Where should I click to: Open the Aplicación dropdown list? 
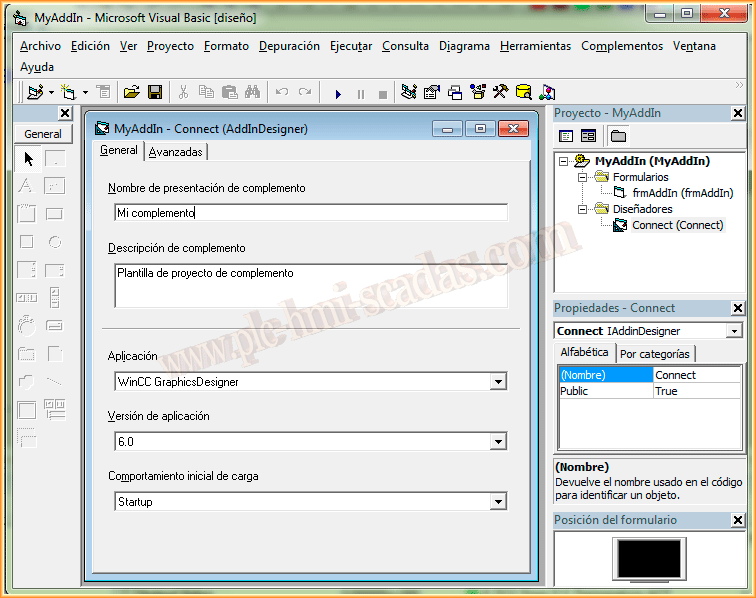click(x=498, y=382)
